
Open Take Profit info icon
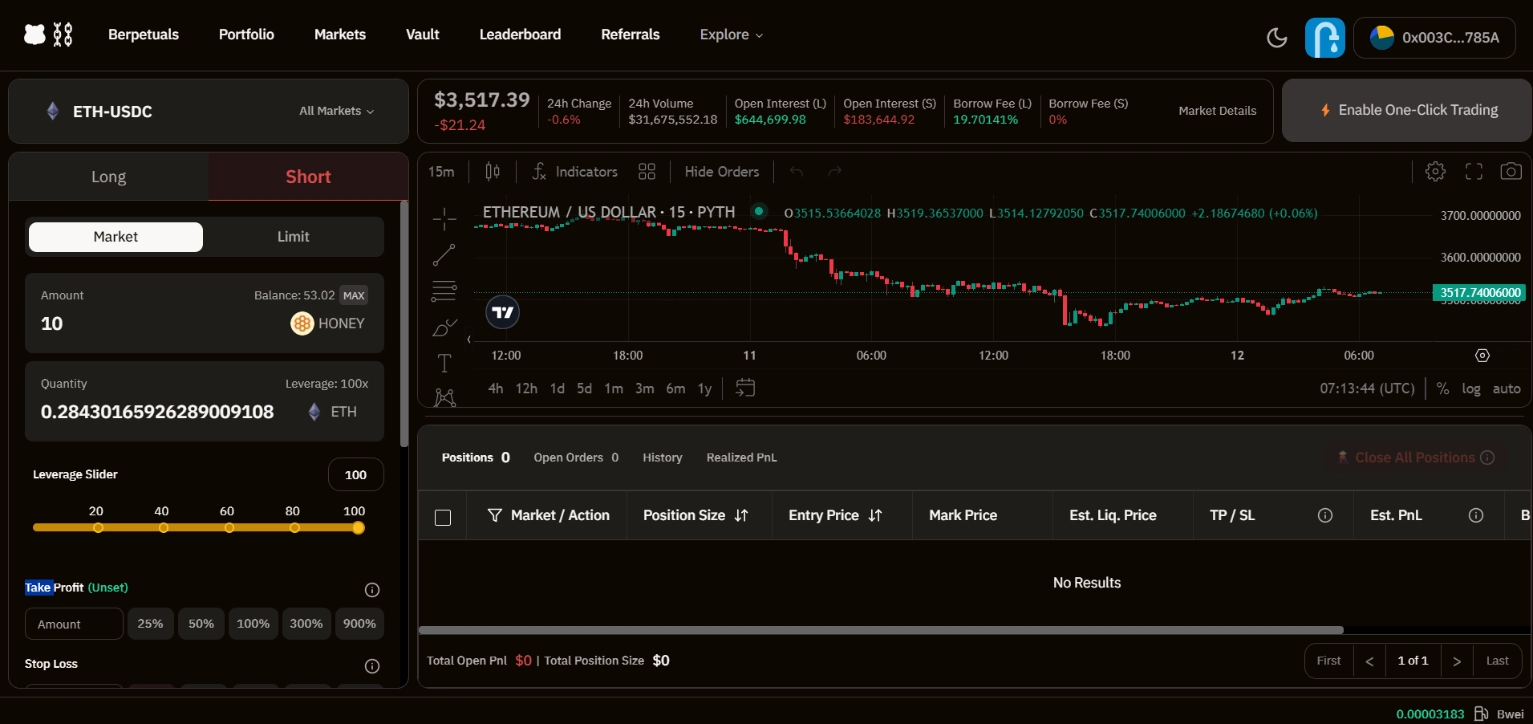pos(372,590)
